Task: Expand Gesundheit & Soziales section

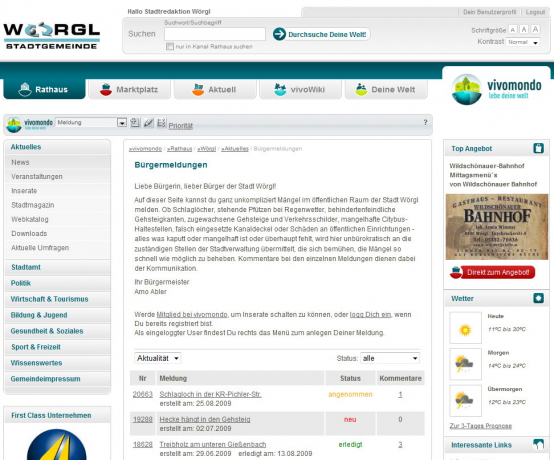Action: click(57, 331)
